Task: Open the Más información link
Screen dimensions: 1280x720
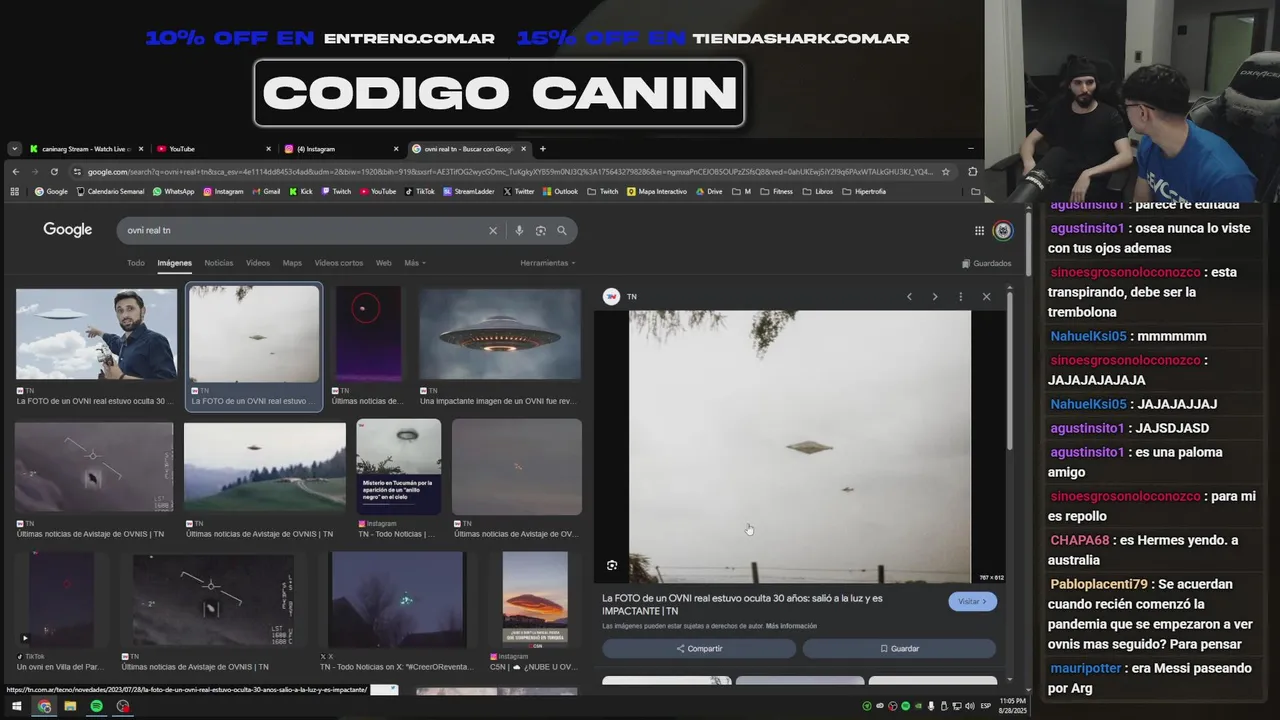Action: coord(791,626)
